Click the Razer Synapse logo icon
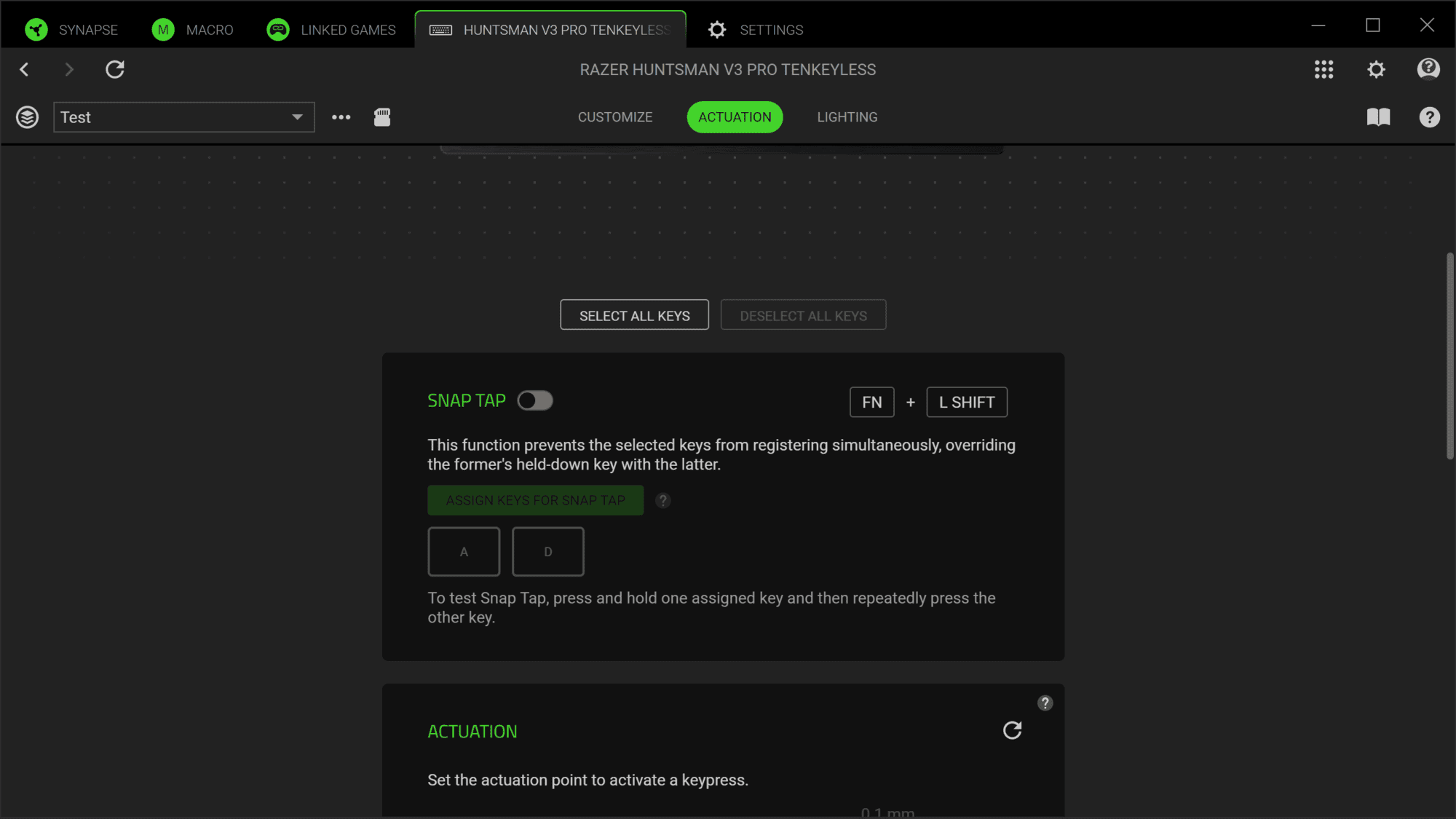The width and height of the screenshot is (1456, 819). 36,30
